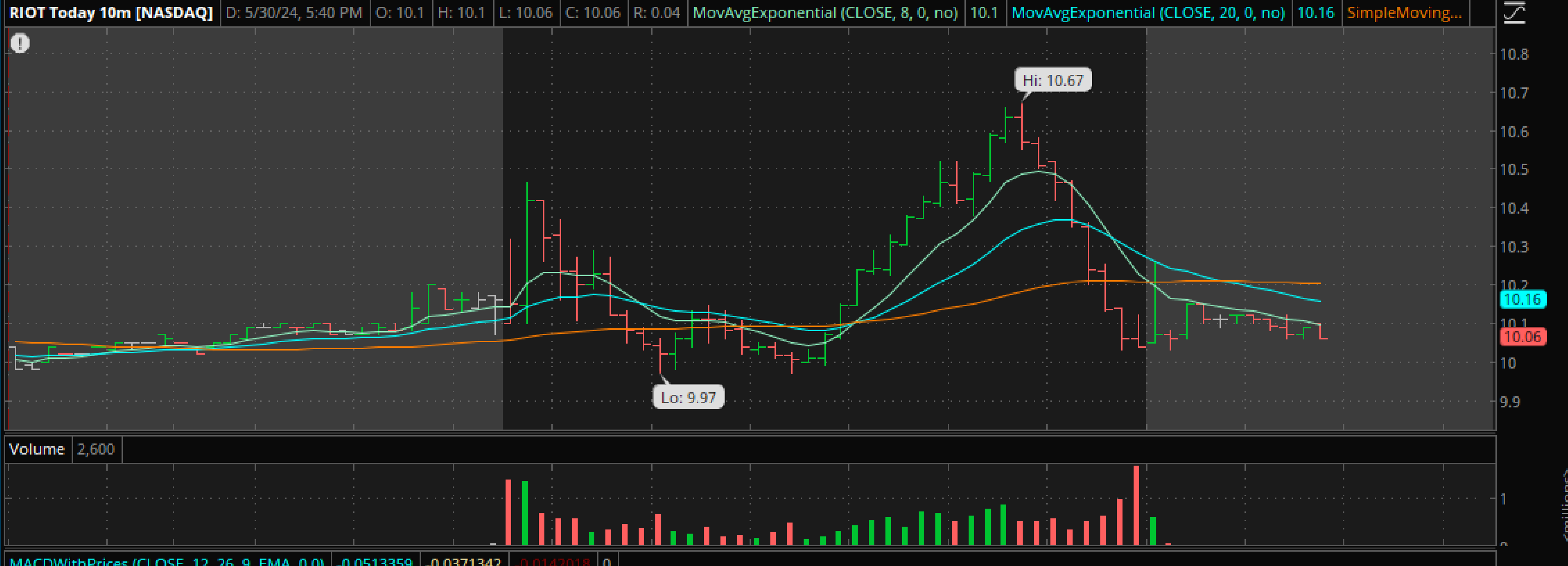Click the Hi: 10.67 price bubble

coord(1052,80)
